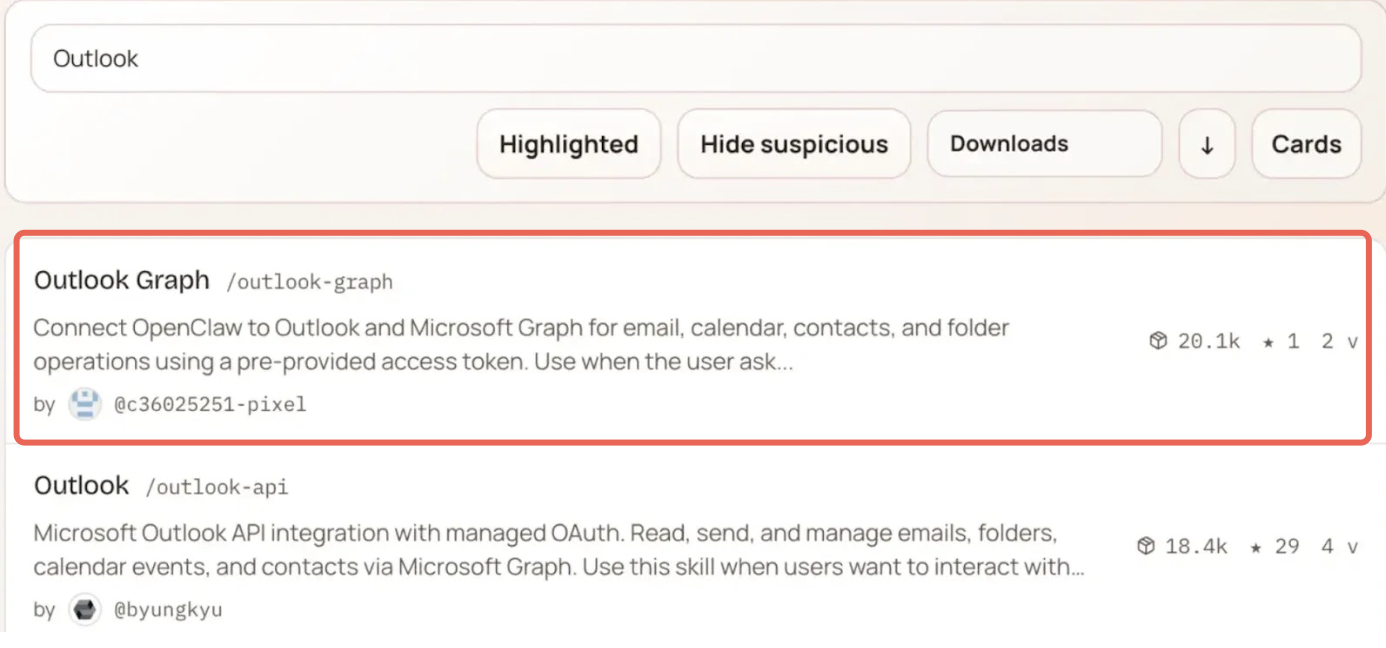Viewport: 1386px width, 648px height.
Task: Click the c36025251-pixel avatar icon
Action: (85, 404)
